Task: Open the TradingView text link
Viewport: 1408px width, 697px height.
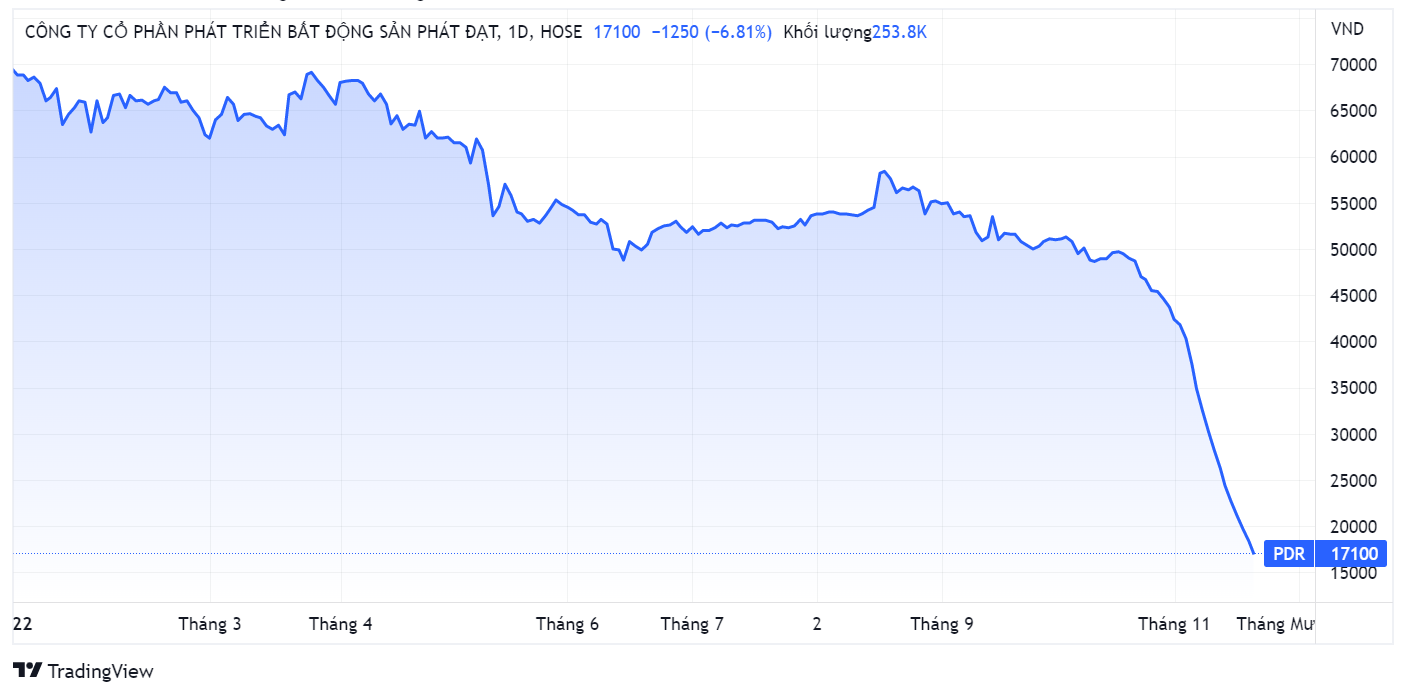Action: (101, 671)
